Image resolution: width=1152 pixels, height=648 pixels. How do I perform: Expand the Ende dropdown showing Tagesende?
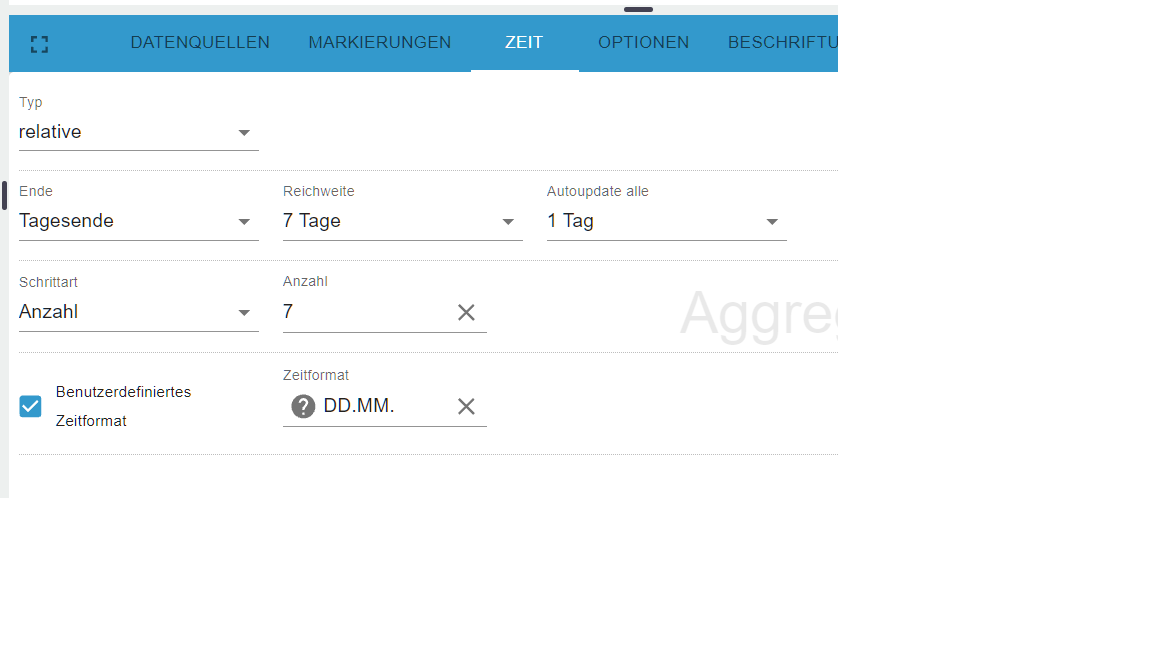(x=138, y=221)
